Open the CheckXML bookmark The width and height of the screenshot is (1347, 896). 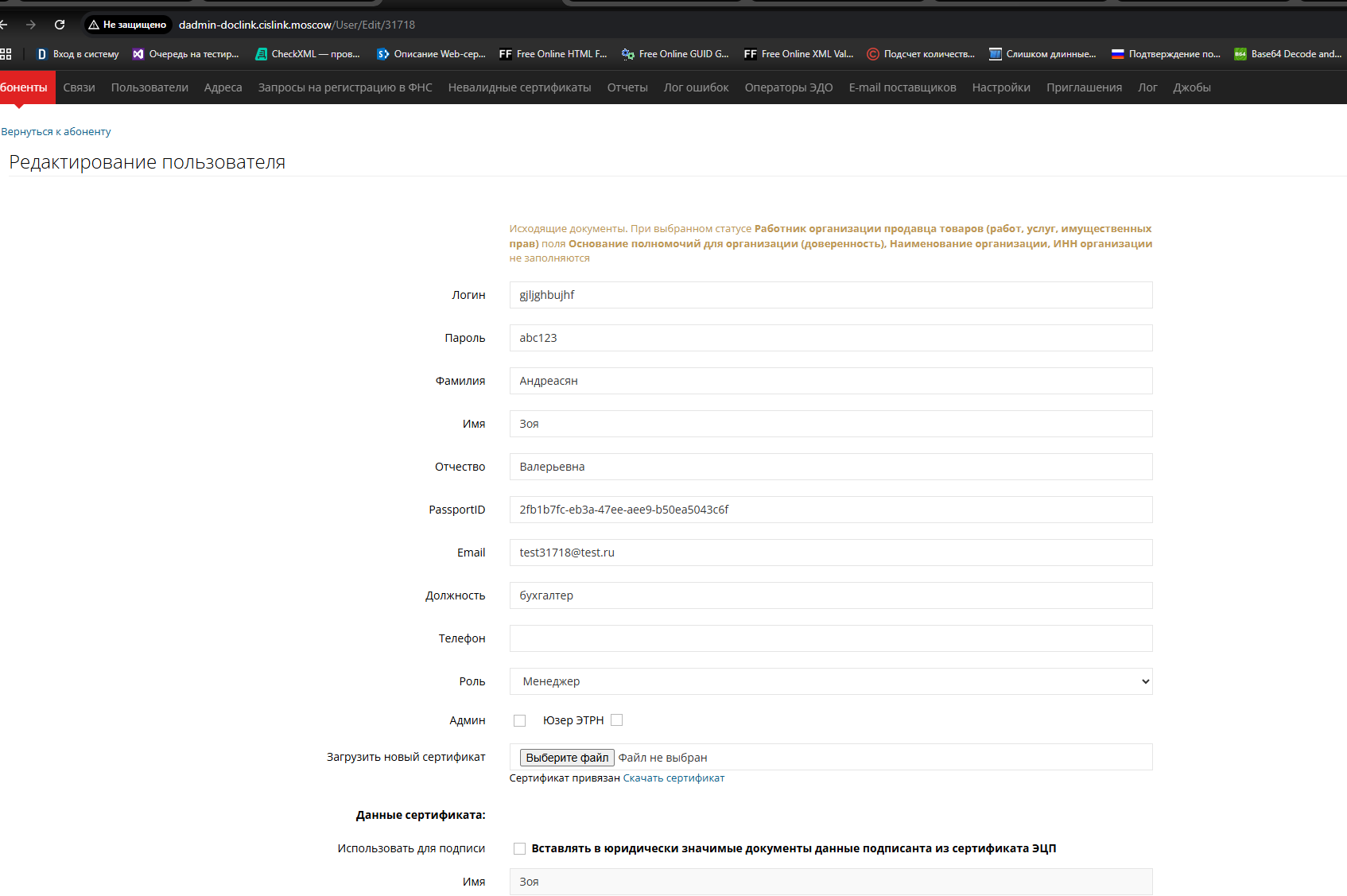pos(308,54)
